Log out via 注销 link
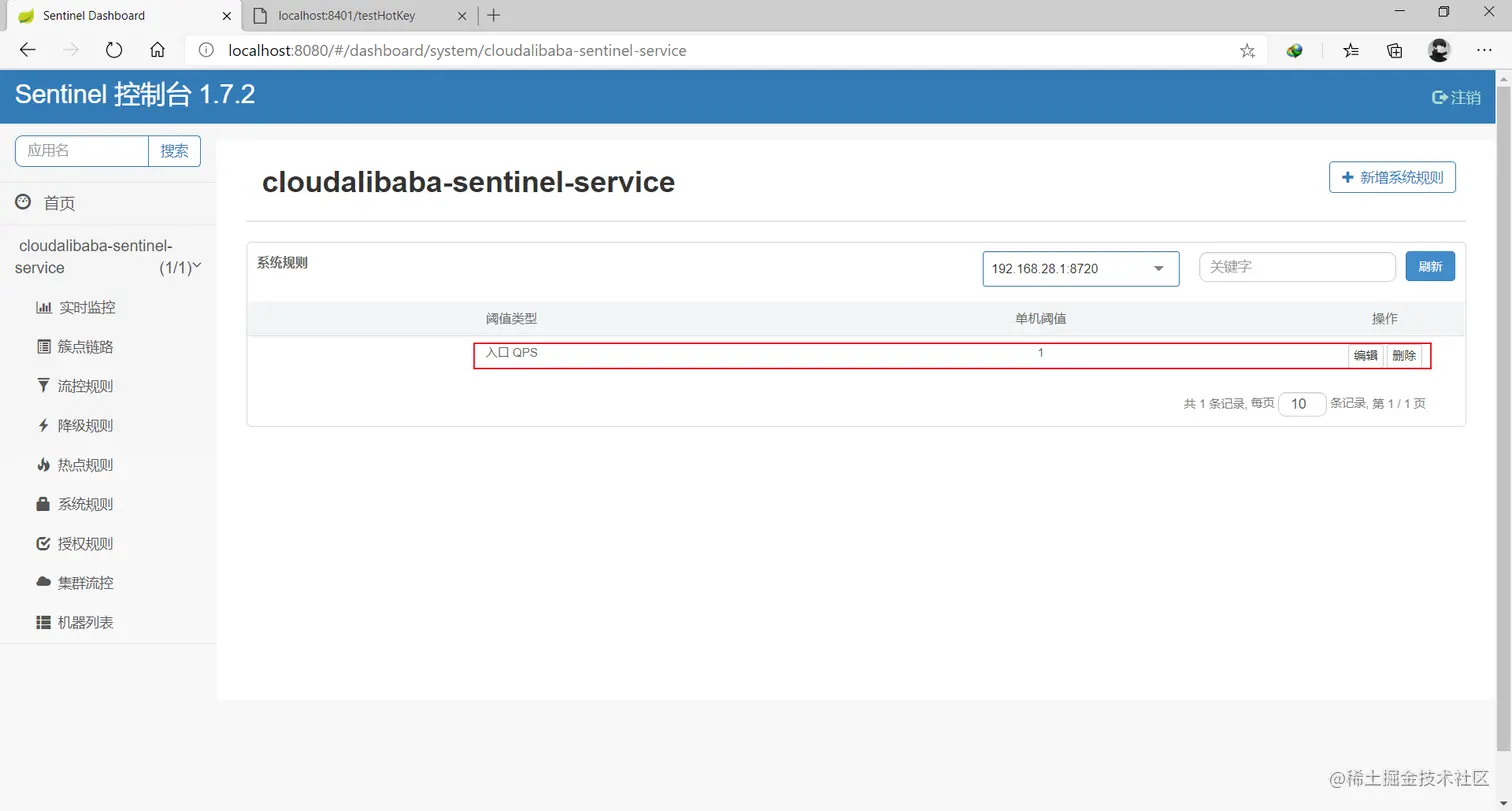Viewport: 1512px width, 811px height. tap(1457, 97)
